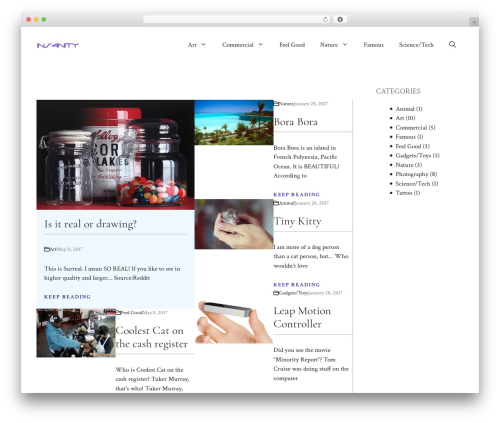Click Keep Reading under the drawing post
500x423 pixels.
67,297
